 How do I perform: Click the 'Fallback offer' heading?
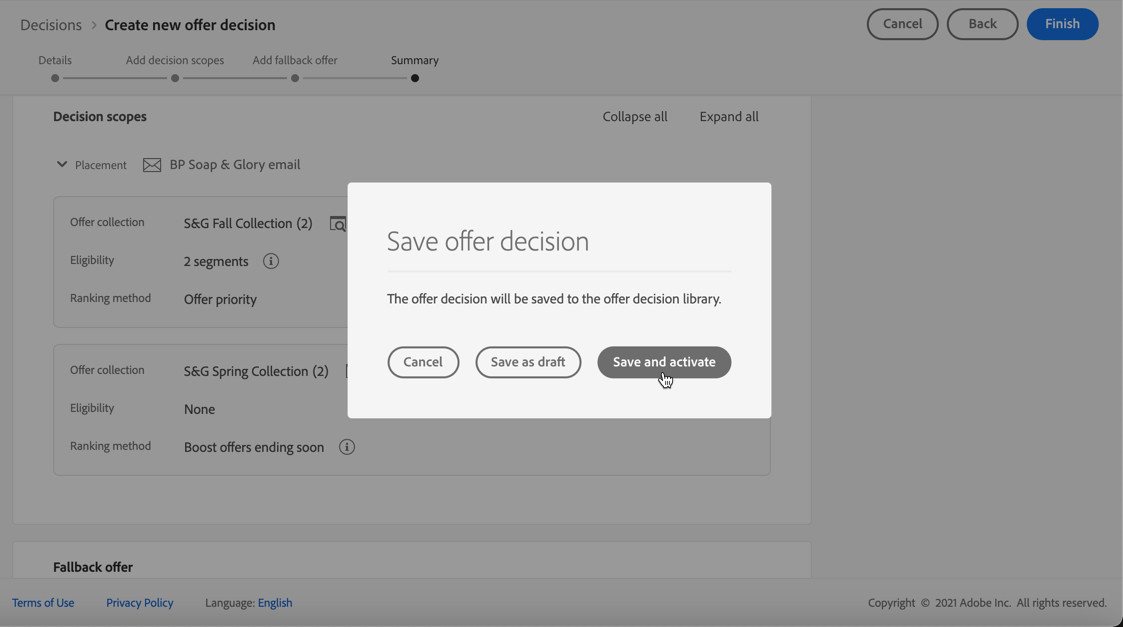click(93, 567)
